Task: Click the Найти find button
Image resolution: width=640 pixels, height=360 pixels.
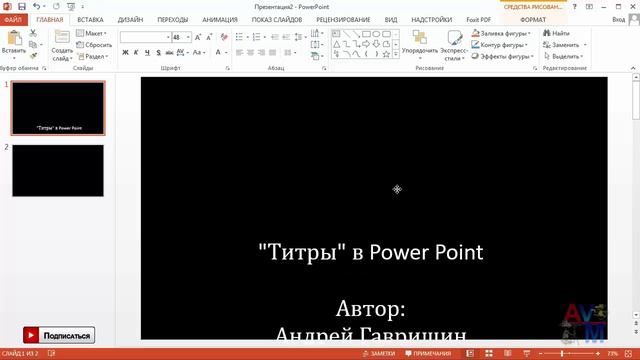Action: pyautogui.click(x=556, y=33)
